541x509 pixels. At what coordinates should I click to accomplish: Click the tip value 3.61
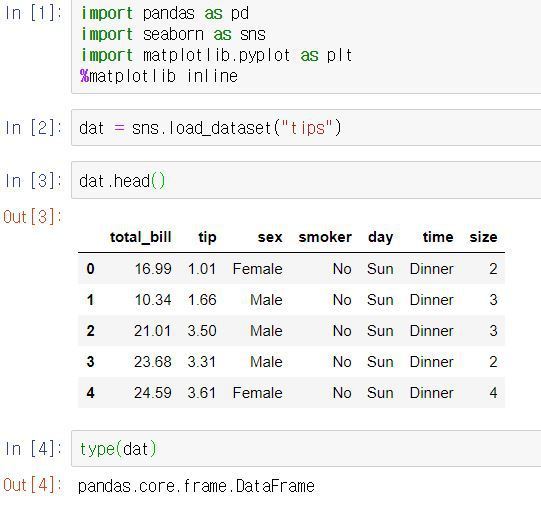coord(202,393)
